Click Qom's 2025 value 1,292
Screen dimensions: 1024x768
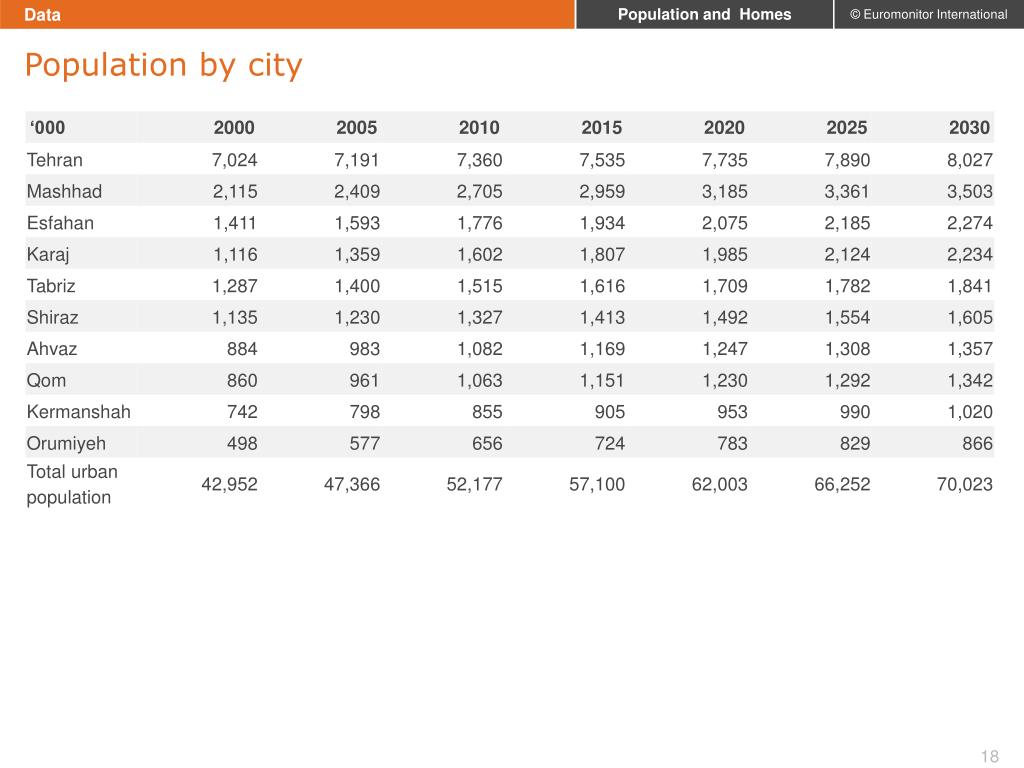pyautogui.click(x=848, y=381)
